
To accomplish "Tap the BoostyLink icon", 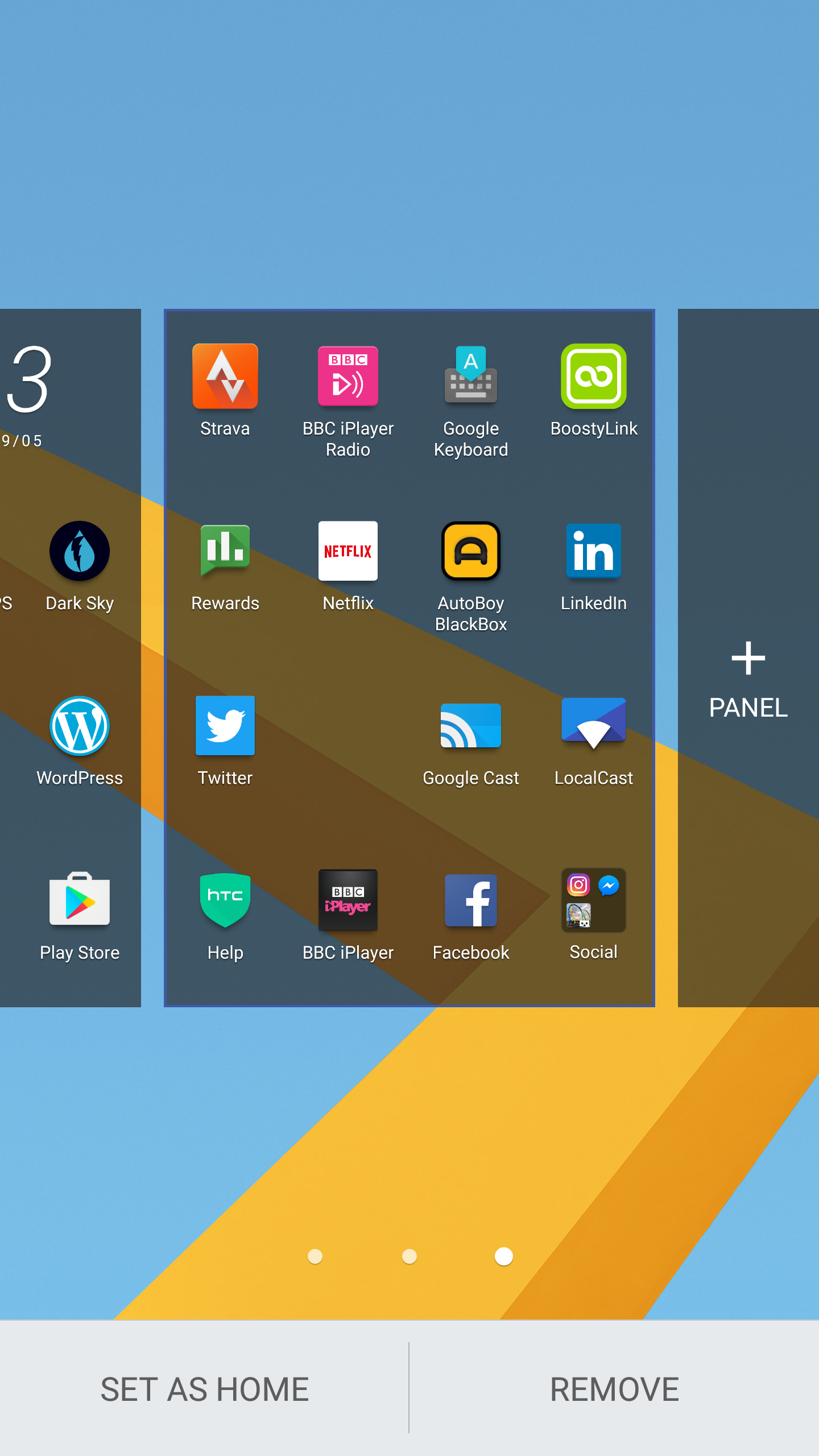I will (x=594, y=377).
